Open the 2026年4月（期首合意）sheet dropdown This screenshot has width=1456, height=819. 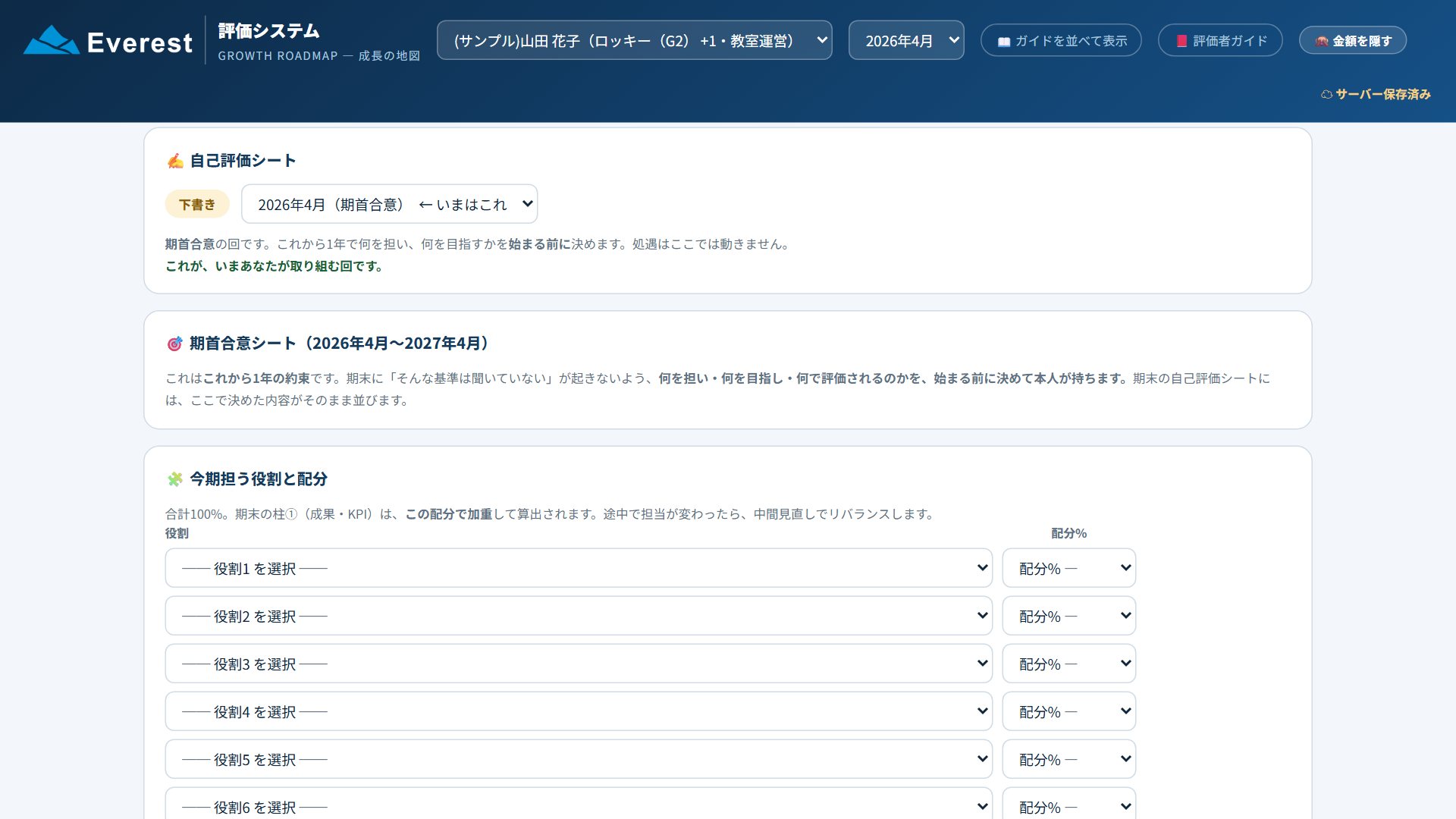click(x=389, y=204)
